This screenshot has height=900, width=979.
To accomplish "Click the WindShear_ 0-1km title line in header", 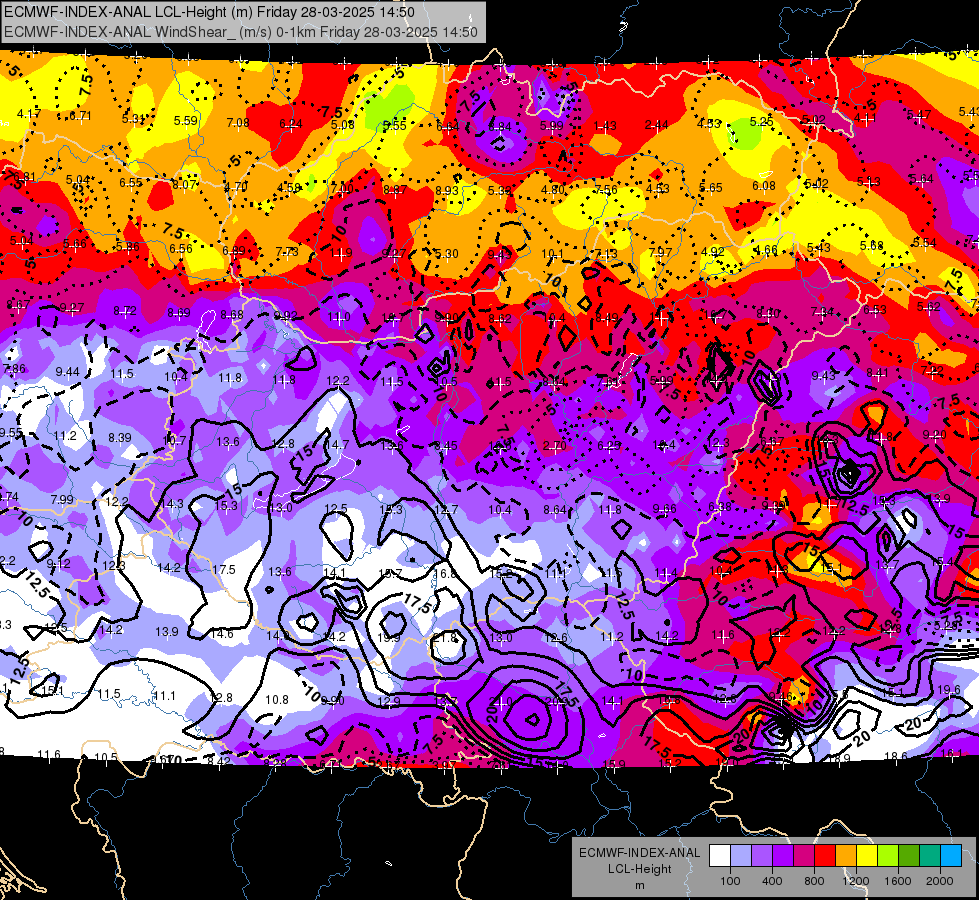I will click(x=240, y=32).
